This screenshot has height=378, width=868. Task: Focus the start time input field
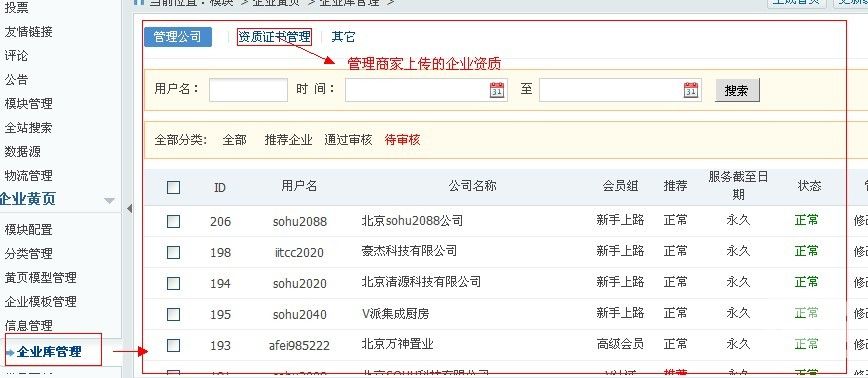426,90
